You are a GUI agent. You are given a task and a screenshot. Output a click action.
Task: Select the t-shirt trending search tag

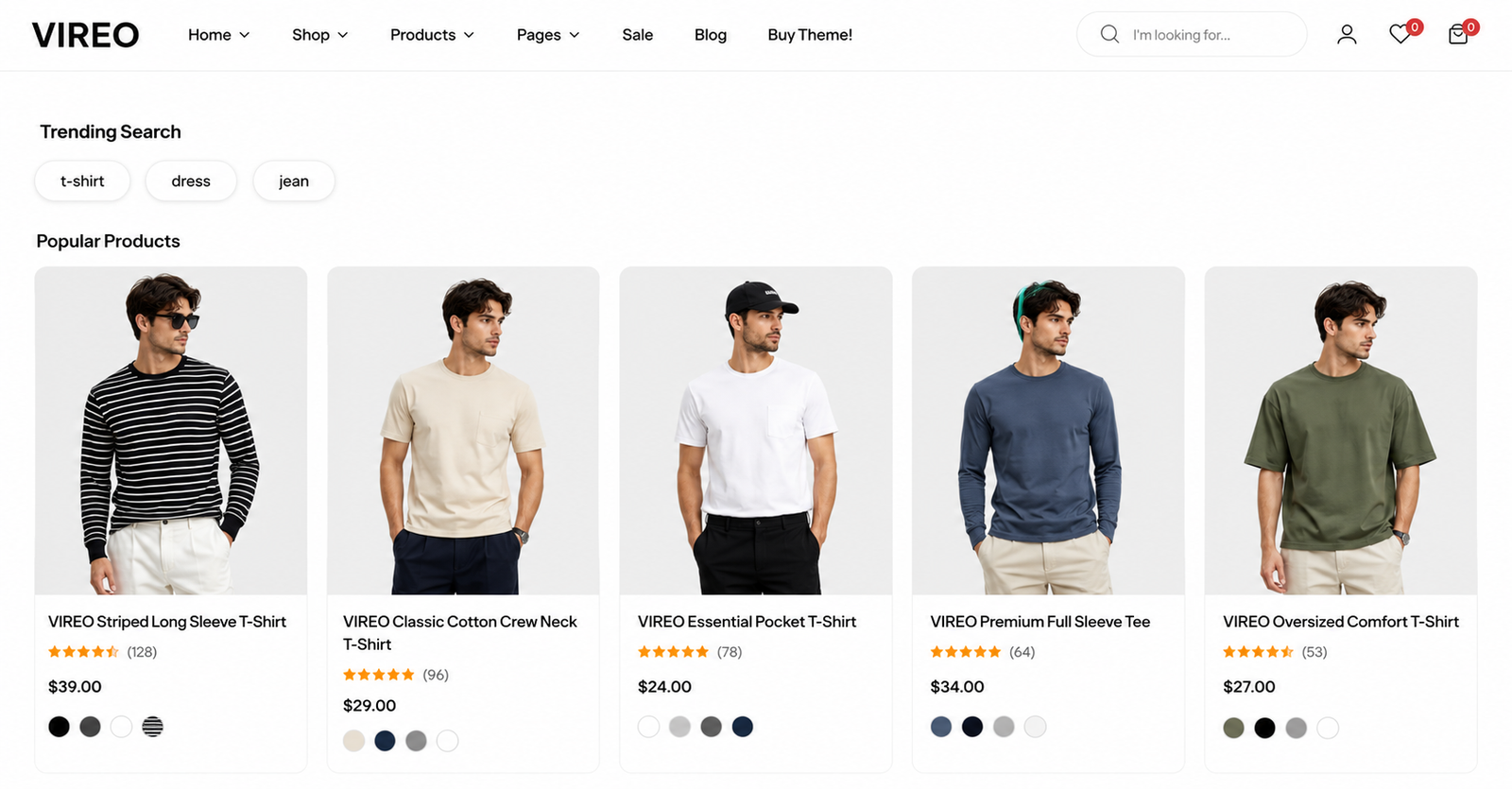[82, 180]
